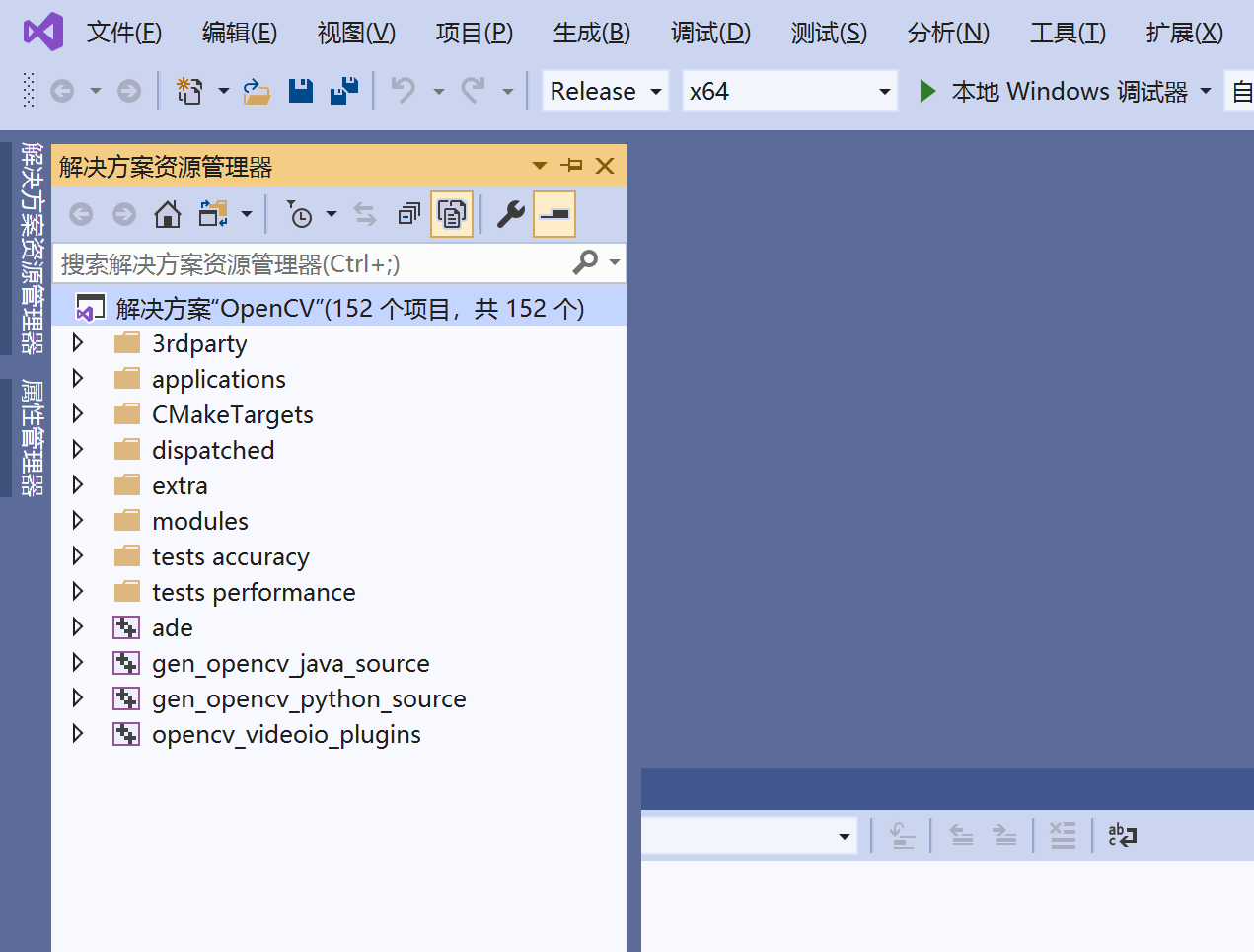
Task: Open Properties via the wrench icon
Action: pos(509,214)
